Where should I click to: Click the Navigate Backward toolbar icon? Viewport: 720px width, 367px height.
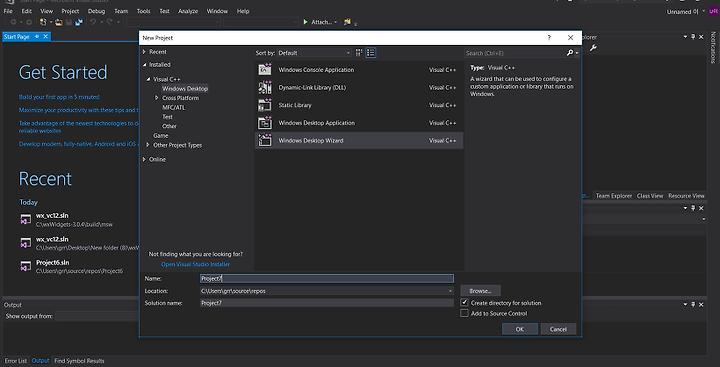(13, 22)
